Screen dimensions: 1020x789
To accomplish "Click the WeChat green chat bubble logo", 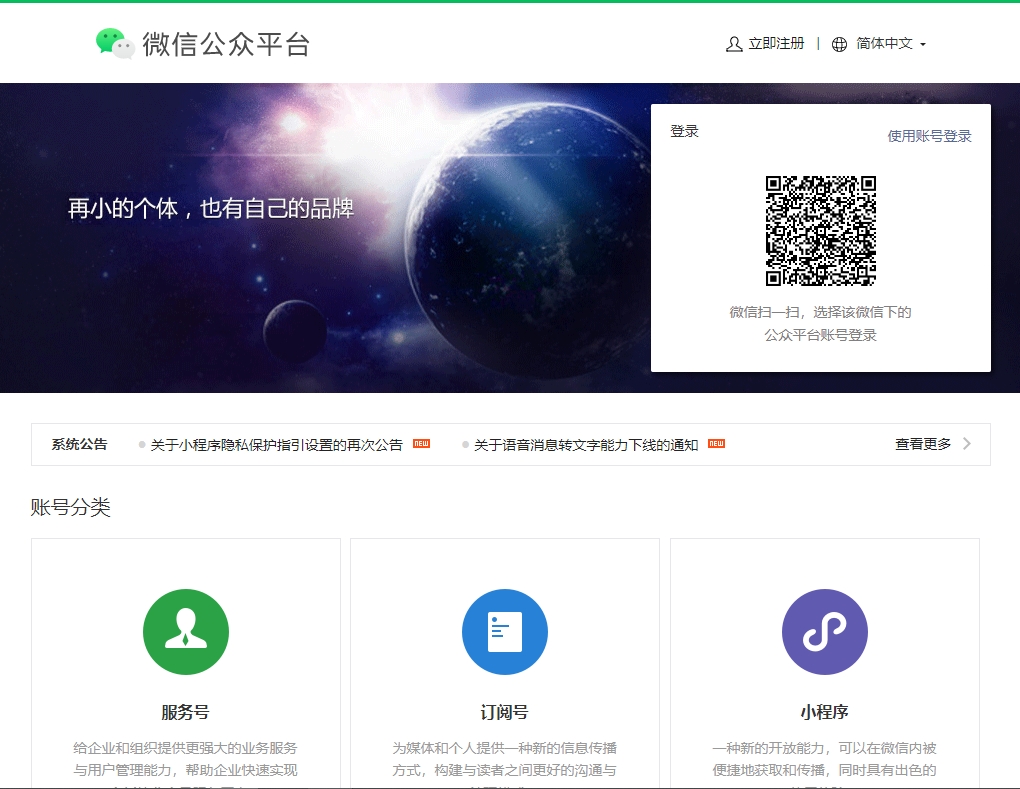I will 115,44.
